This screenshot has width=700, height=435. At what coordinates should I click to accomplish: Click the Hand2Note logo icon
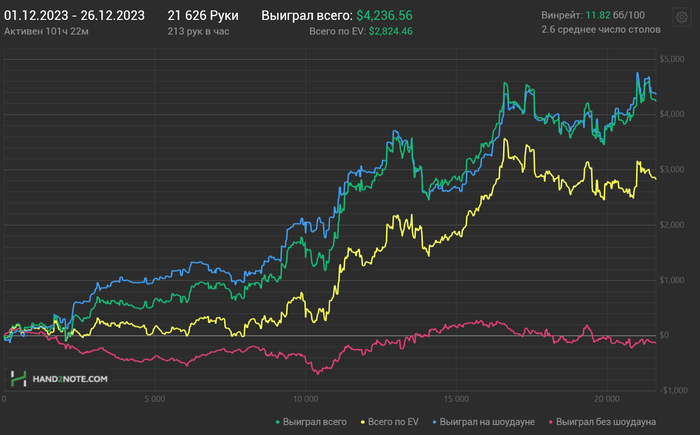coord(18,379)
